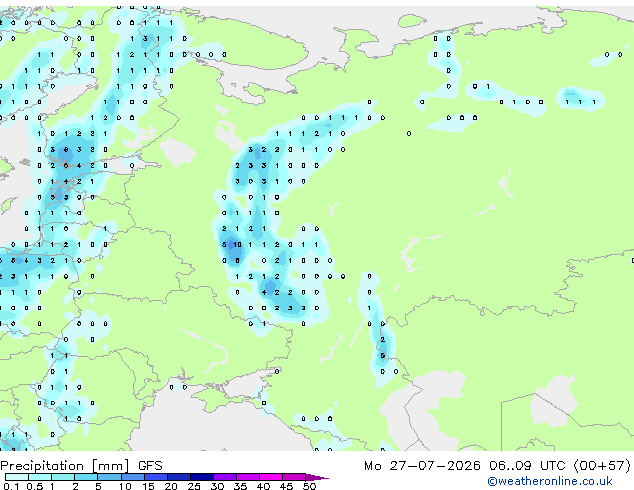The width and height of the screenshot is (634, 490).
Task: Click the '30' legend scale label
Action: tap(217, 486)
